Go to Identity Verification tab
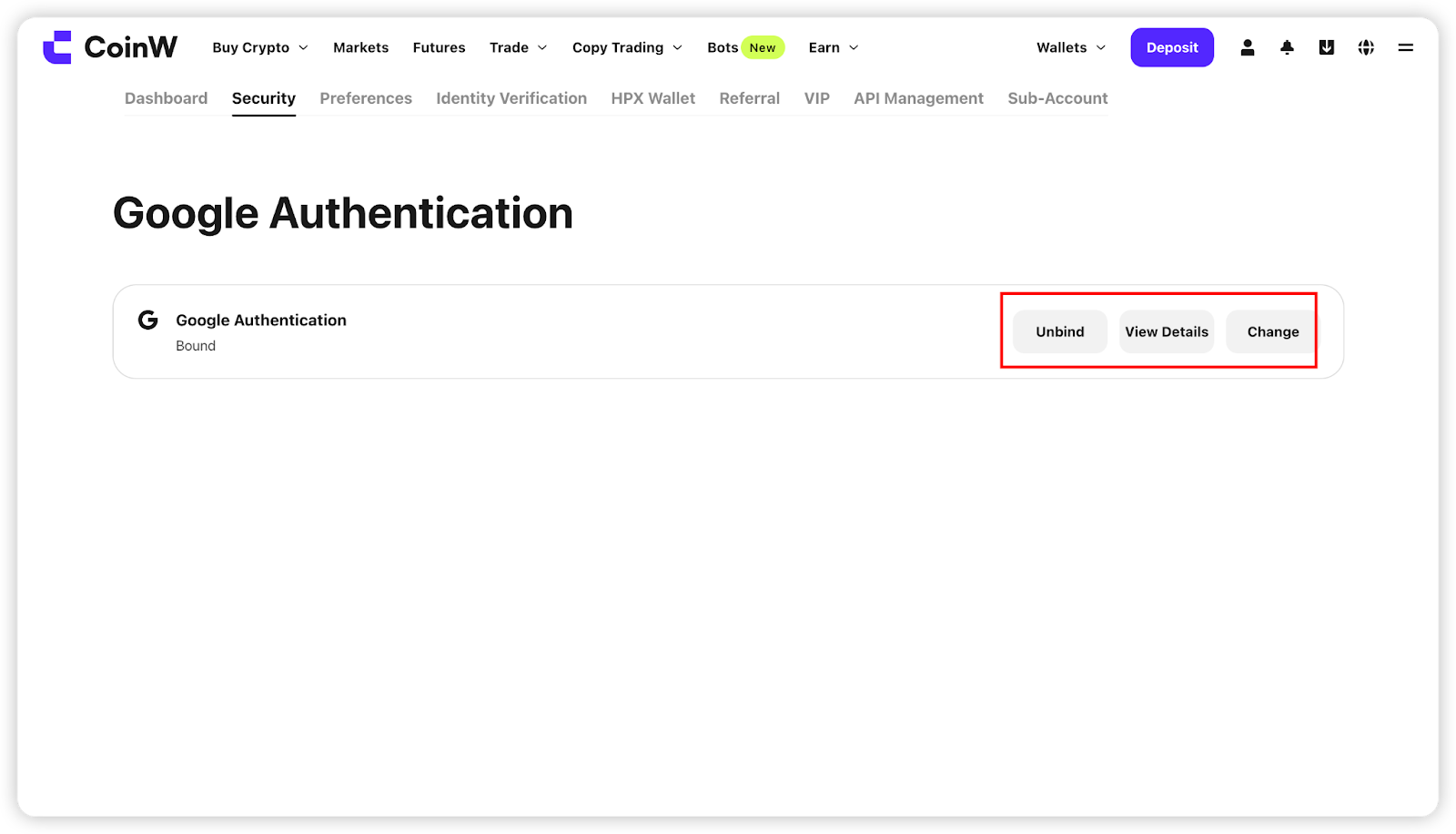Image resolution: width=1456 pixels, height=834 pixels. pyautogui.click(x=511, y=98)
